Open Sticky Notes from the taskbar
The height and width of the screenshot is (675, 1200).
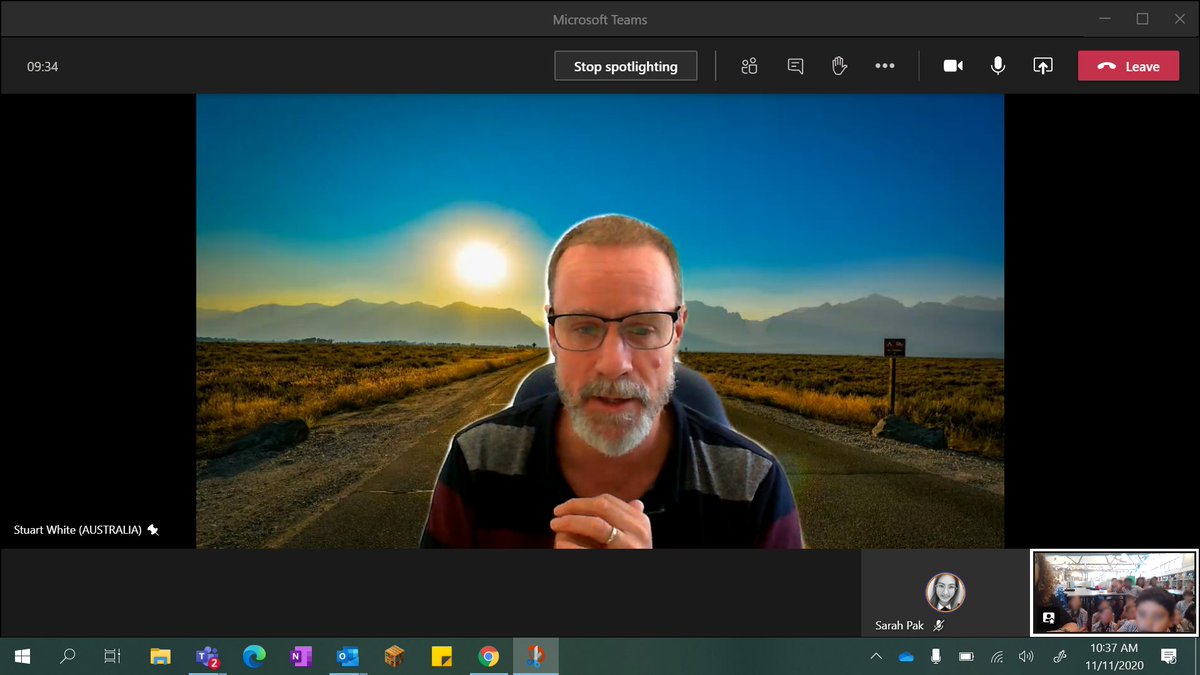pos(441,656)
